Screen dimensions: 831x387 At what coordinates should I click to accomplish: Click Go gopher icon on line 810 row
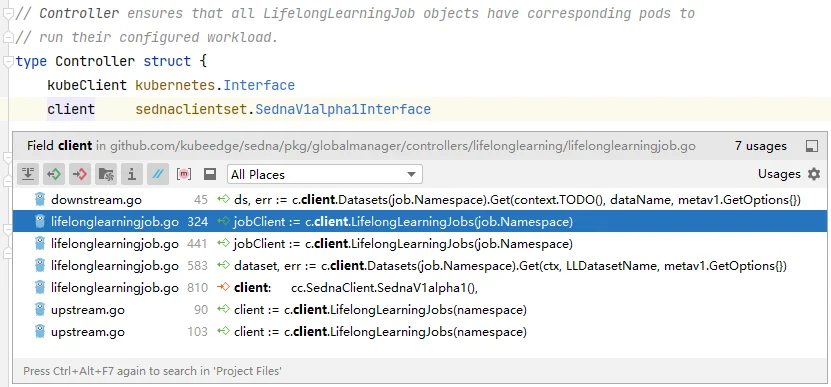tap(40, 287)
